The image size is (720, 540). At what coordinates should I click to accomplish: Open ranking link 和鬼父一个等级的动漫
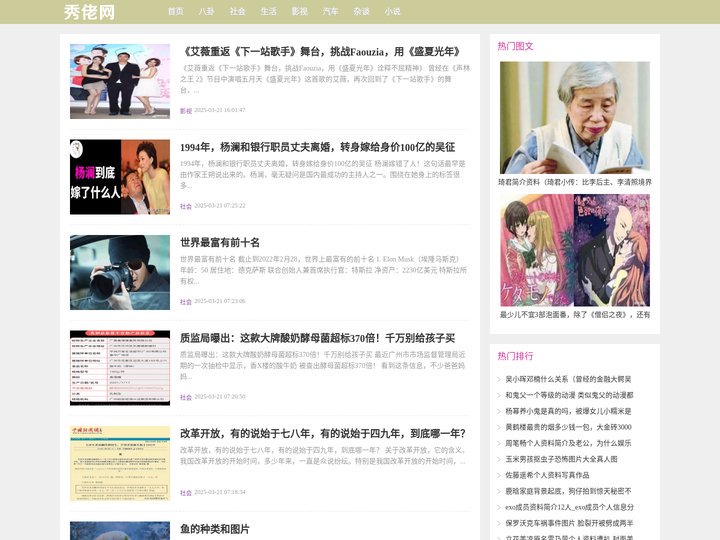pyautogui.click(x=569, y=395)
